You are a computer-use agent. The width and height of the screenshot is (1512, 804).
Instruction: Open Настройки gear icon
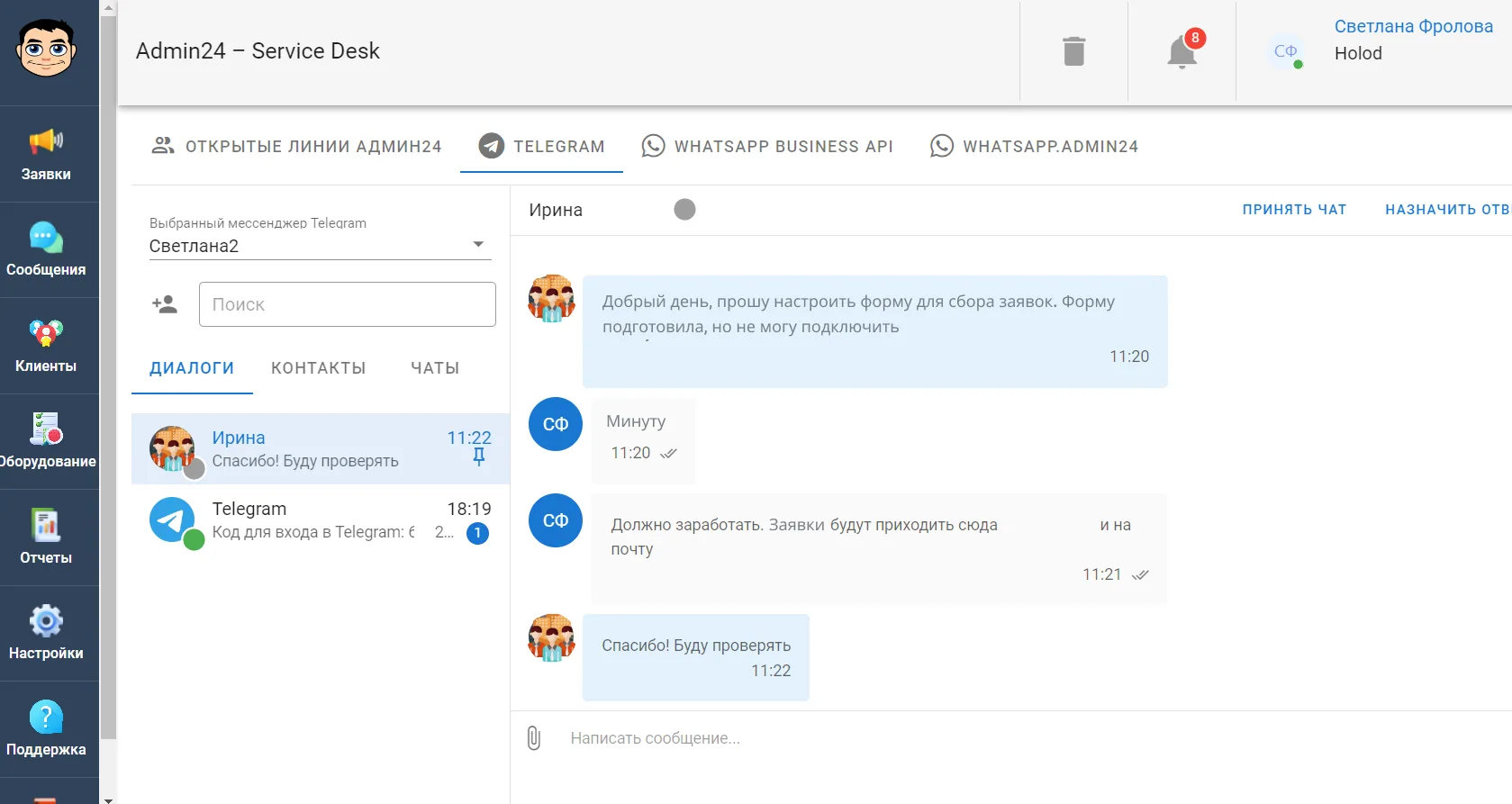pos(46,633)
